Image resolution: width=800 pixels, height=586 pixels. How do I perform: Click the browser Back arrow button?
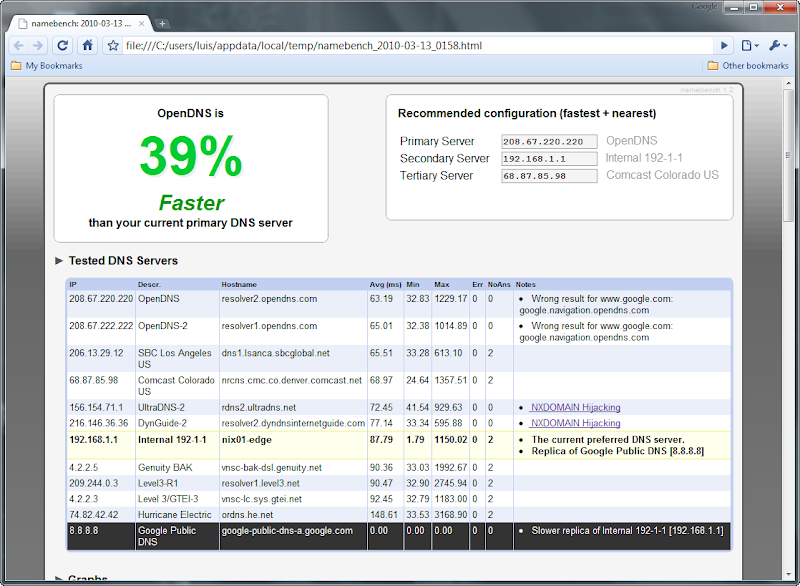[x=18, y=45]
